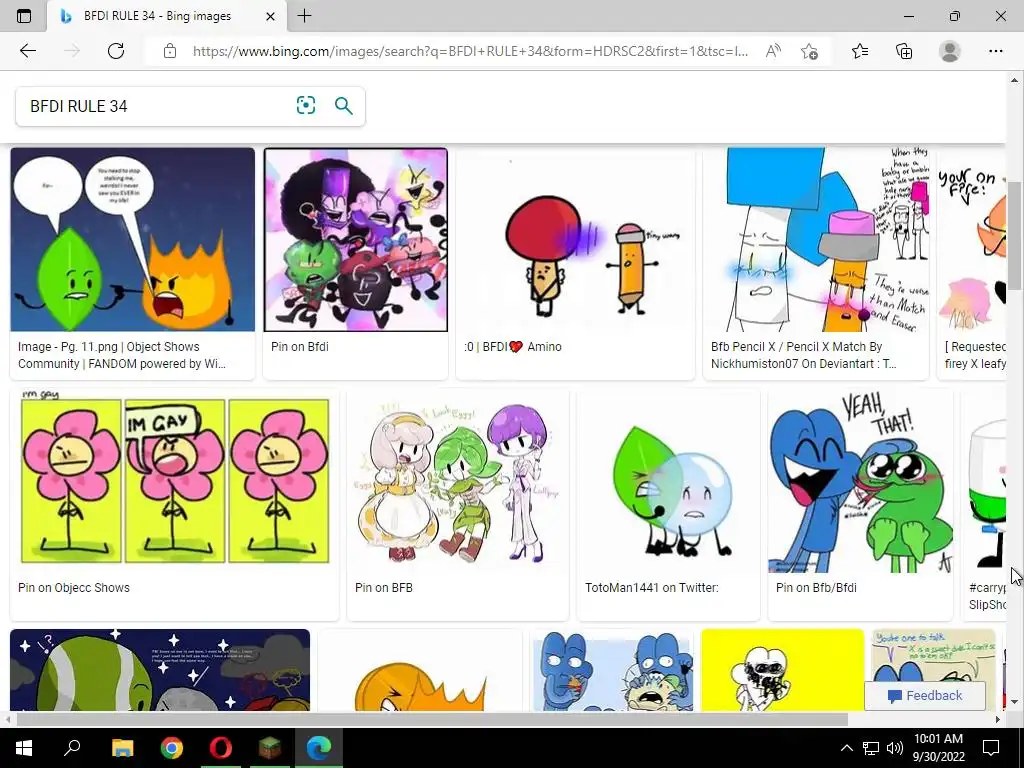
Task: Open the tab actions menu icon
Action: (24, 16)
